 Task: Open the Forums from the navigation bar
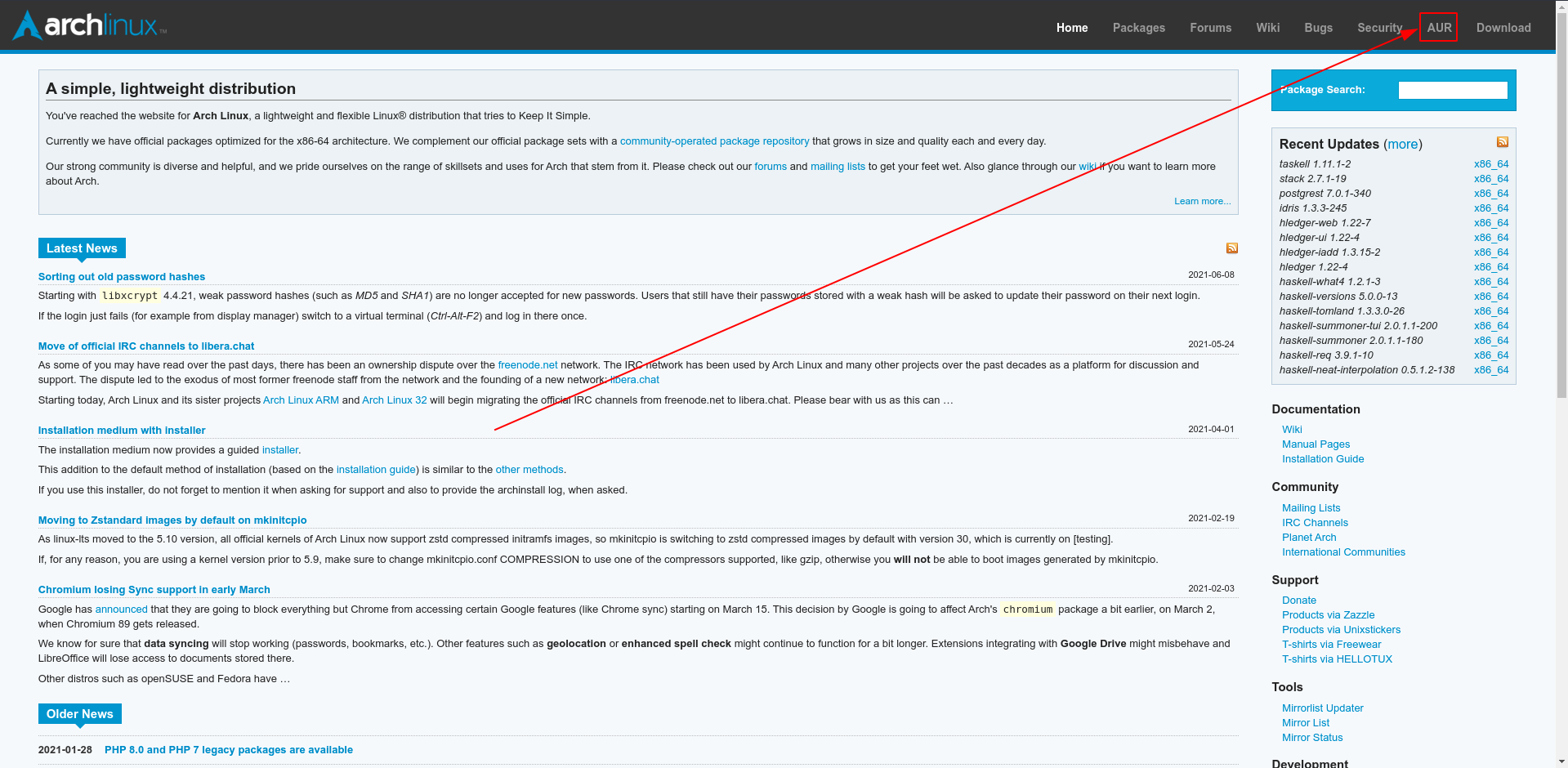tap(1210, 27)
